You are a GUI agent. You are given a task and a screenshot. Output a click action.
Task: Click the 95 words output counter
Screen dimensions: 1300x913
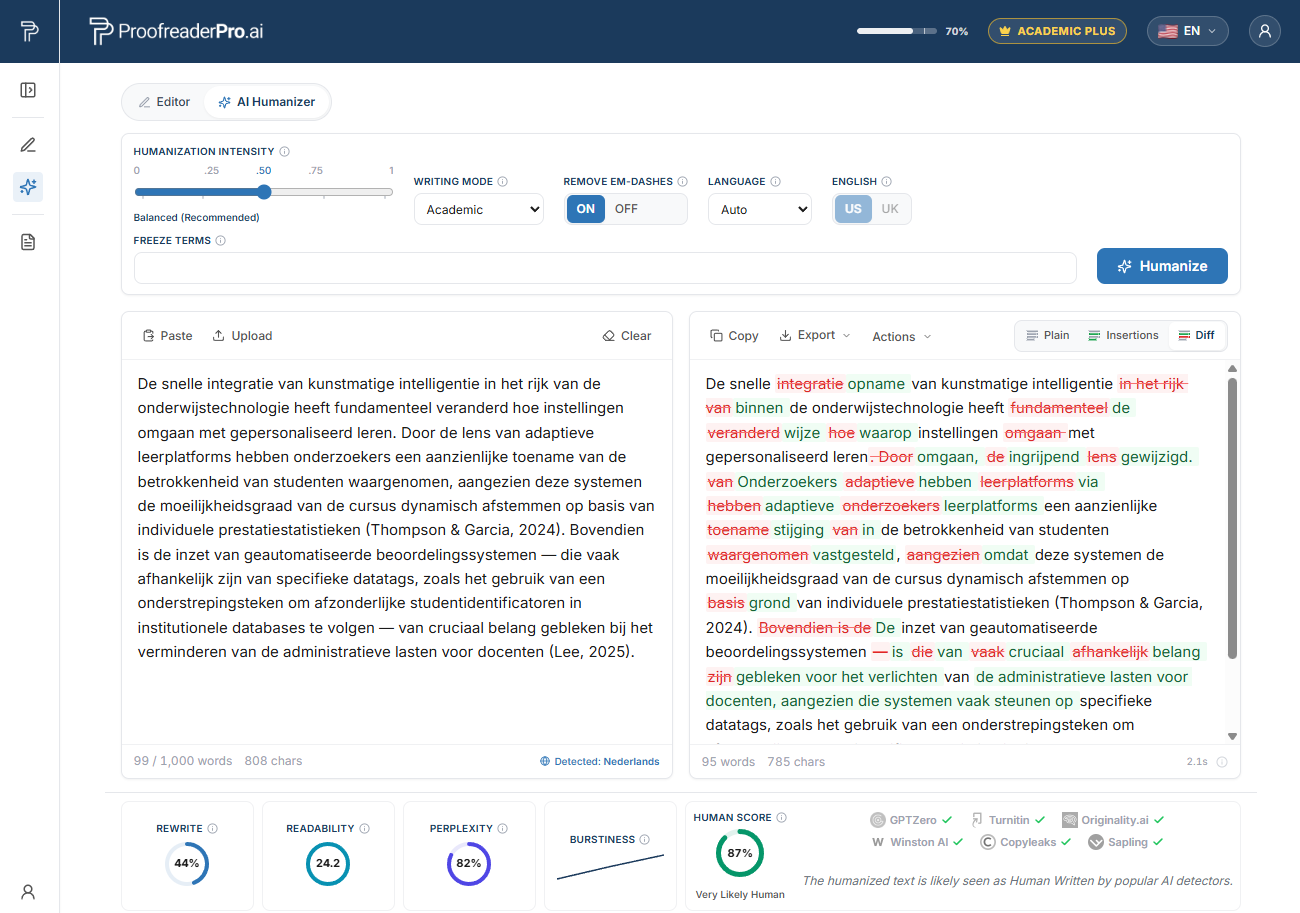pos(729,762)
